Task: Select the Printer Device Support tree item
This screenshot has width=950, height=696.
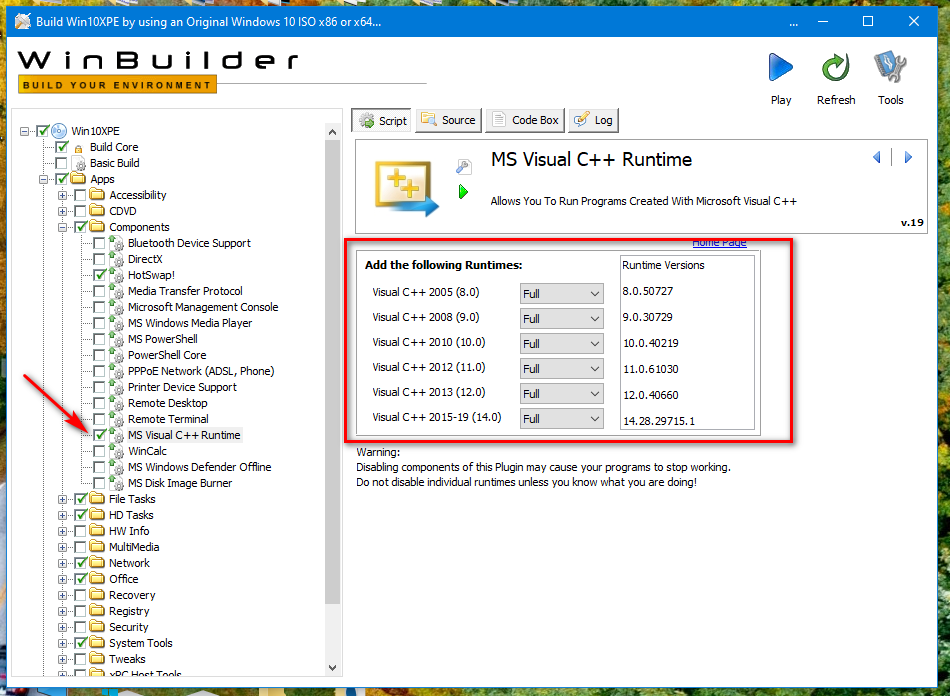Action: point(182,387)
